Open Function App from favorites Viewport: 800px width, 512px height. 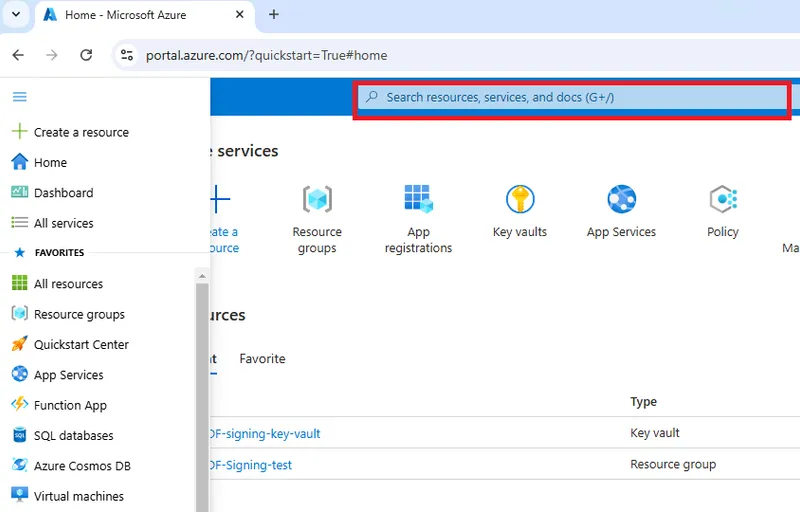[70, 405]
